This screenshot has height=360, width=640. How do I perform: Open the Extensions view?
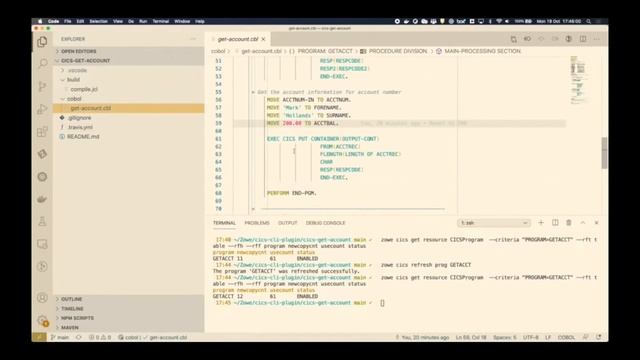coord(42,131)
